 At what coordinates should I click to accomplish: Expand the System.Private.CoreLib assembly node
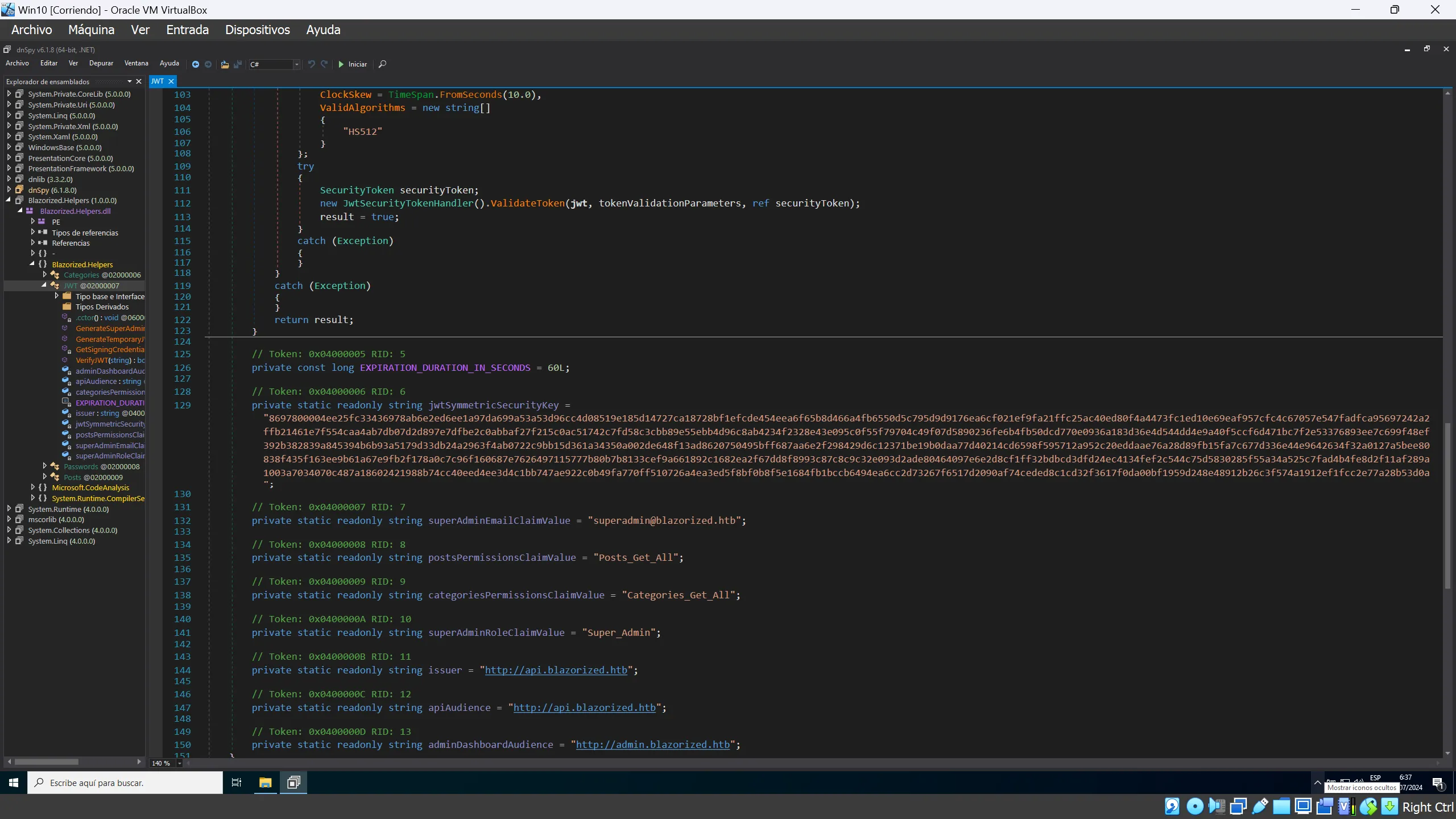[x=9, y=94]
